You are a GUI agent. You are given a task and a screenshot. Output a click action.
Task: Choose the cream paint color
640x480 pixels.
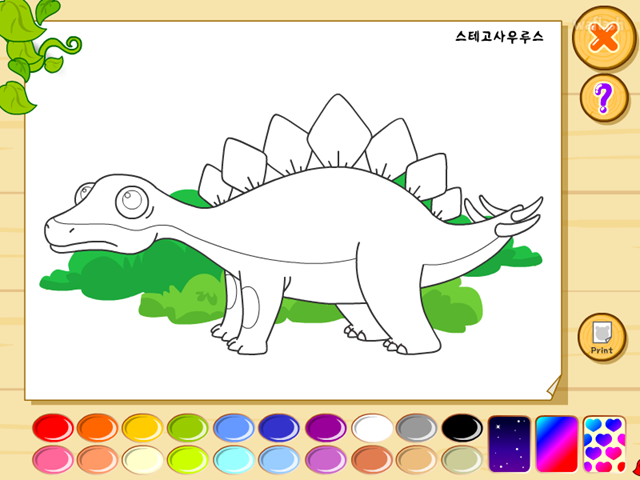(142, 459)
